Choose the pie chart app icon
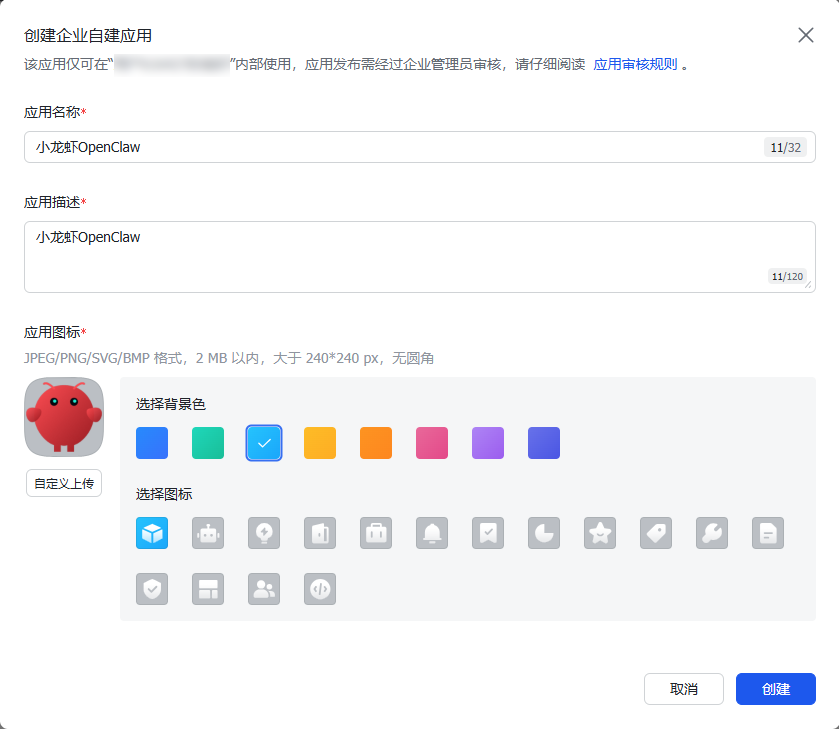 pos(544,533)
